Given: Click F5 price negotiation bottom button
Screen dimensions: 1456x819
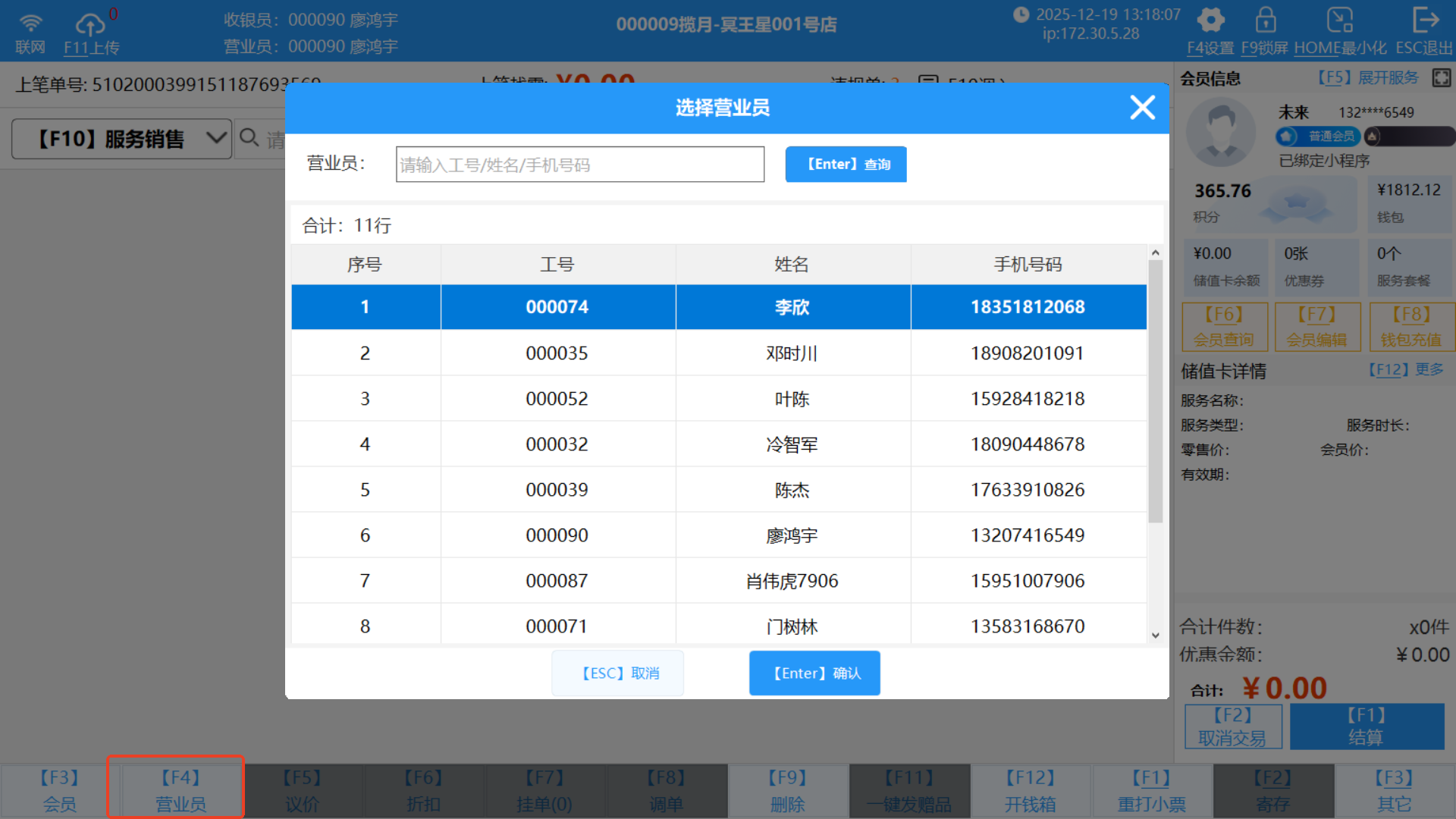Looking at the screenshot, I should [x=302, y=791].
